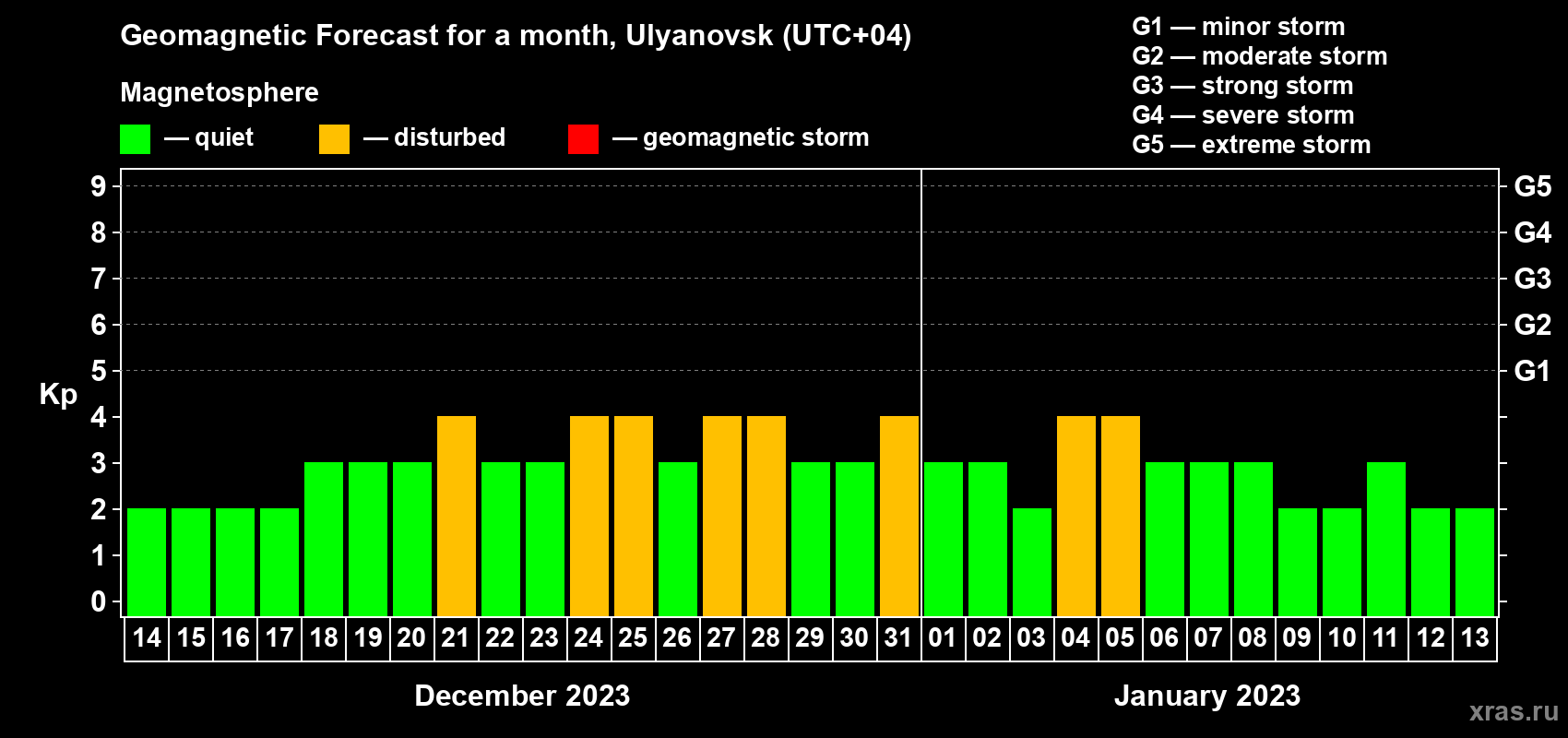1568x738 pixels.
Task: Click date label 23 on the axis
Action: (x=545, y=638)
